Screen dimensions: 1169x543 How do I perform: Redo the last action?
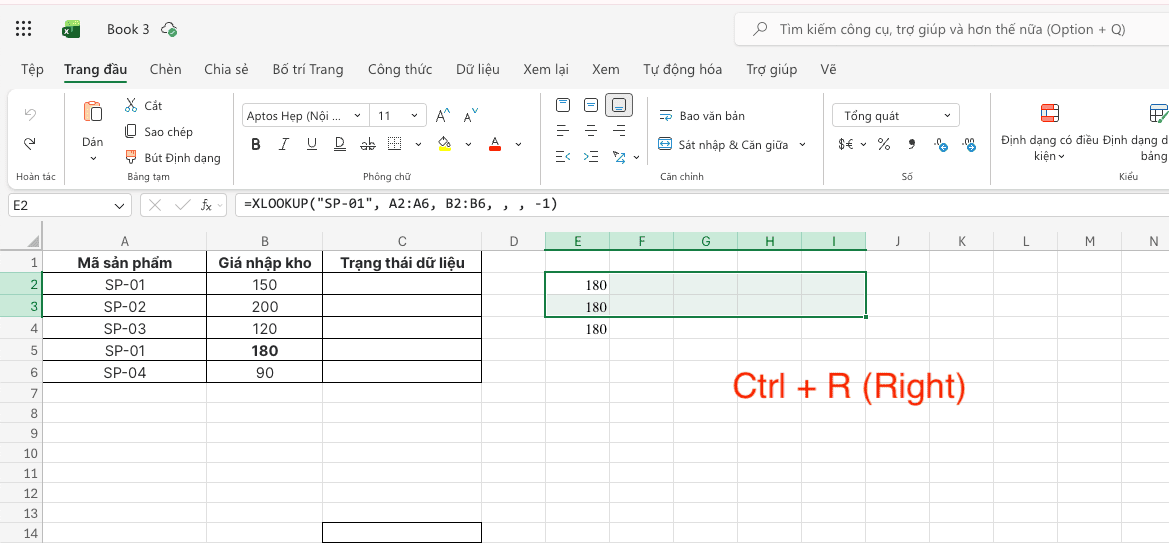click(x=31, y=143)
